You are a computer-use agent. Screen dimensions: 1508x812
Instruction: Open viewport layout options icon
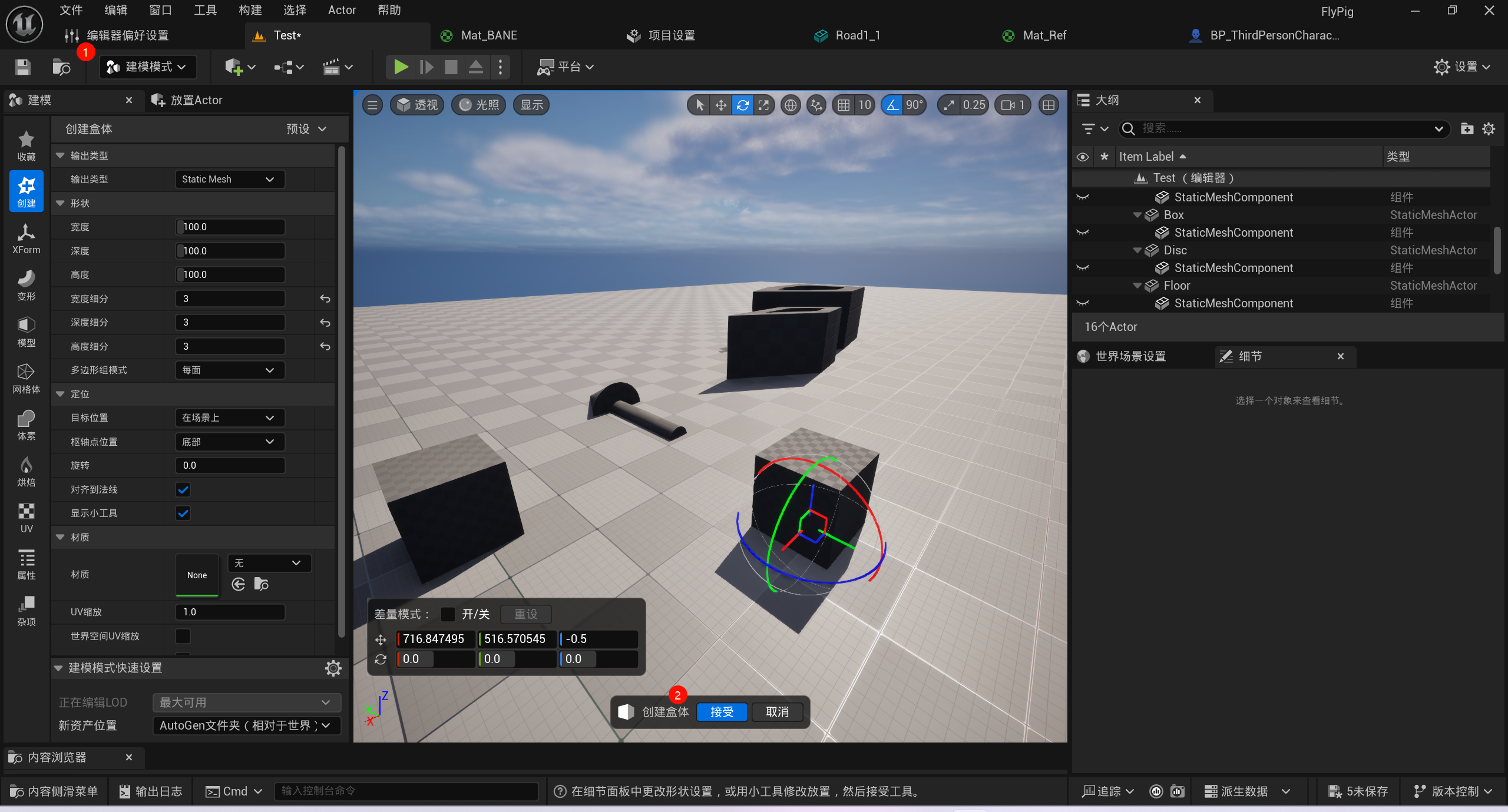(x=1049, y=105)
